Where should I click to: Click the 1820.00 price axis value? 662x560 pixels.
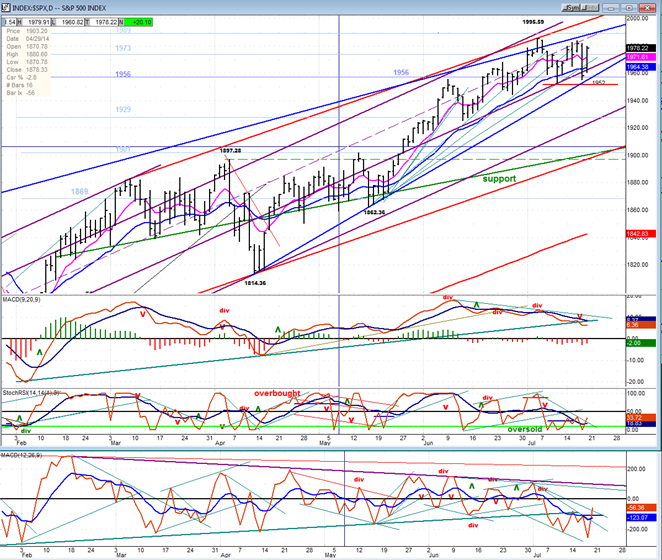[x=638, y=265]
